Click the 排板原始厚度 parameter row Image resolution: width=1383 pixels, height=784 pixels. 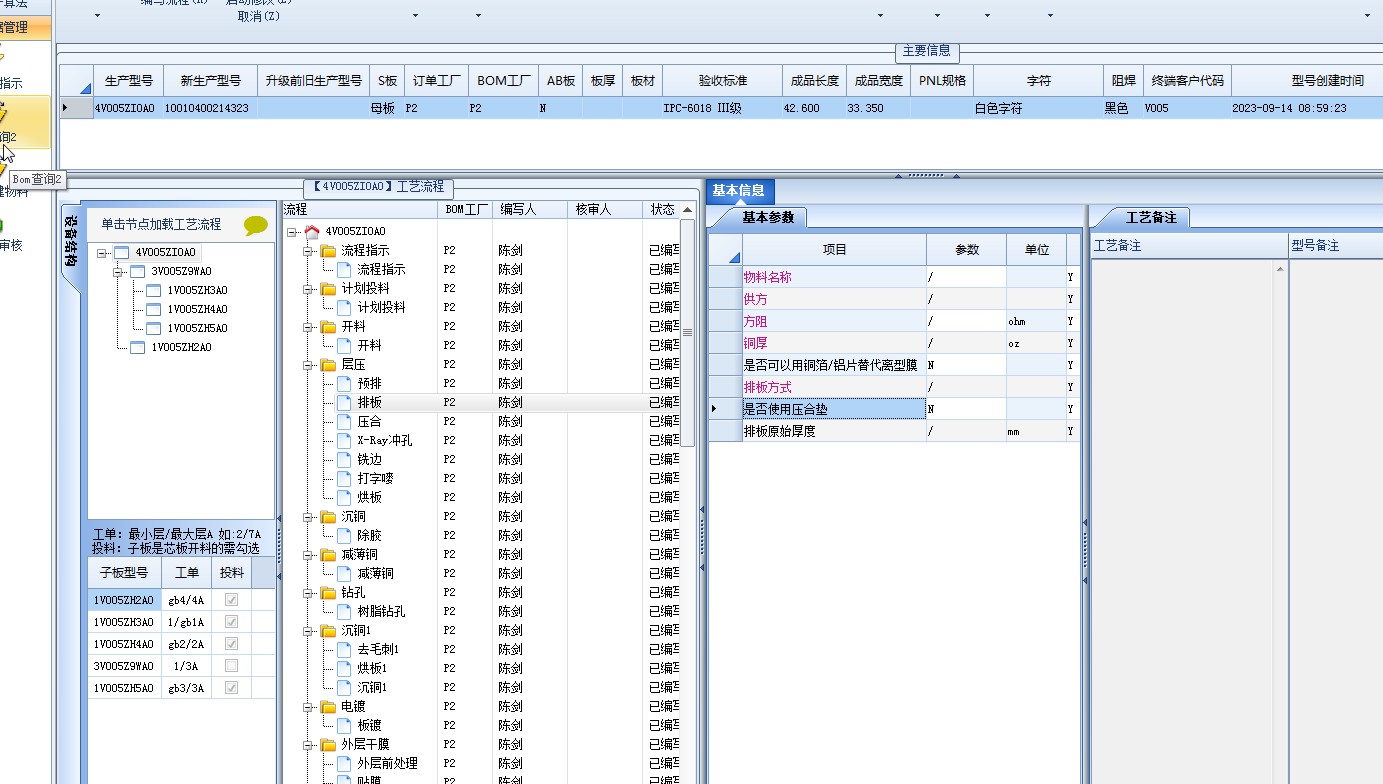(x=894, y=431)
